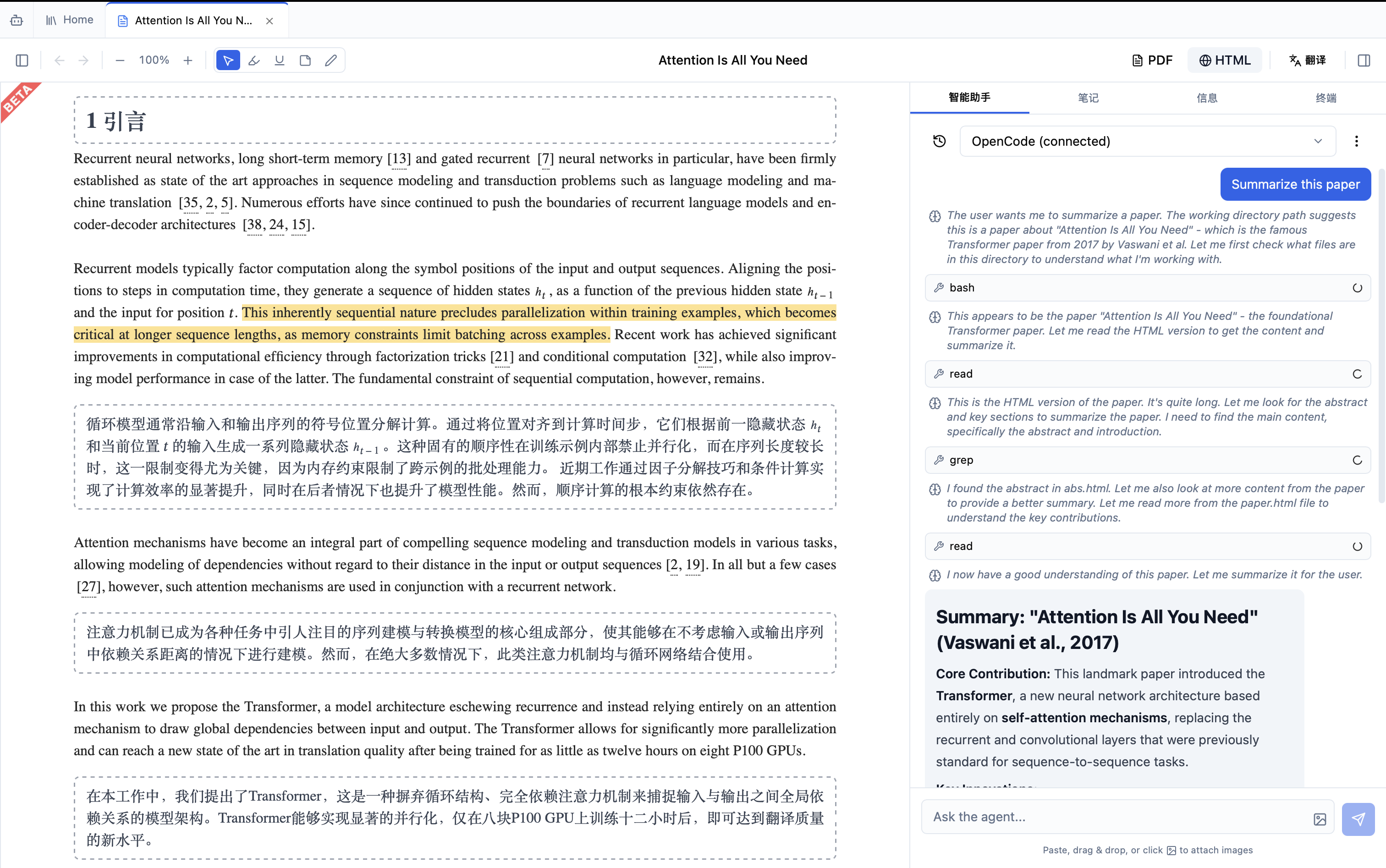The width and height of the screenshot is (1386, 868).
Task: Select the underline annotation tool
Action: click(280, 60)
